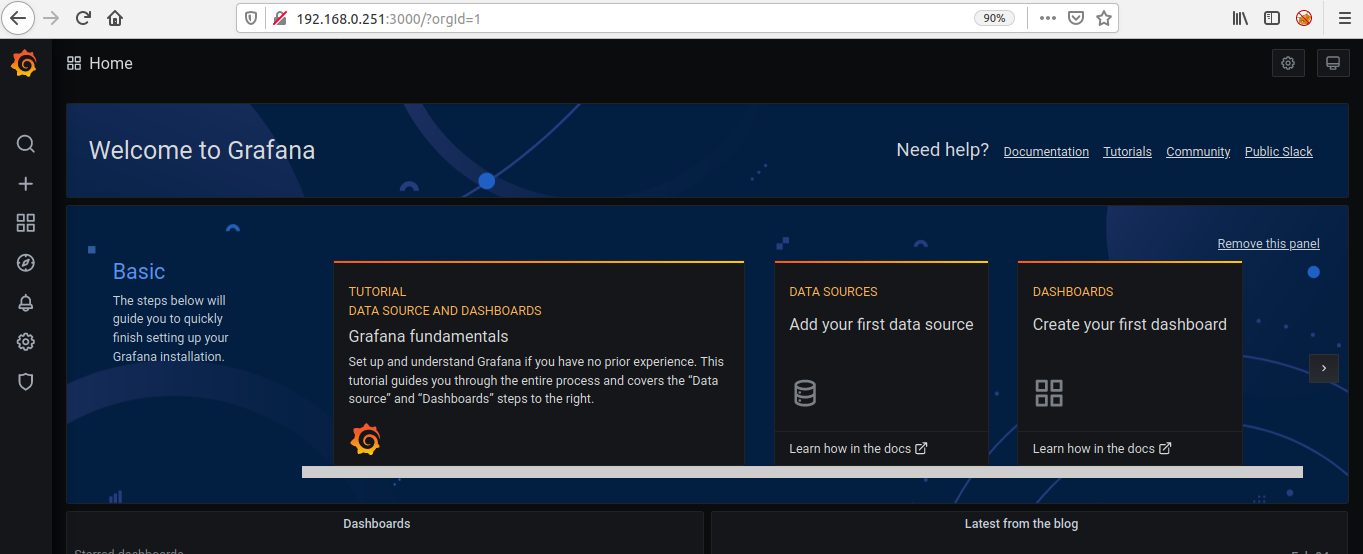Click the browser address bar URL field
This screenshot has height=554, width=1363.
(x=620, y=18)
